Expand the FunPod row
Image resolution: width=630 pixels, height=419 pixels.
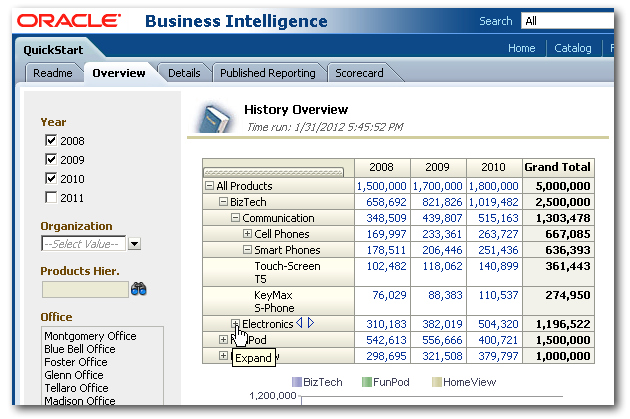pos(223,339)
